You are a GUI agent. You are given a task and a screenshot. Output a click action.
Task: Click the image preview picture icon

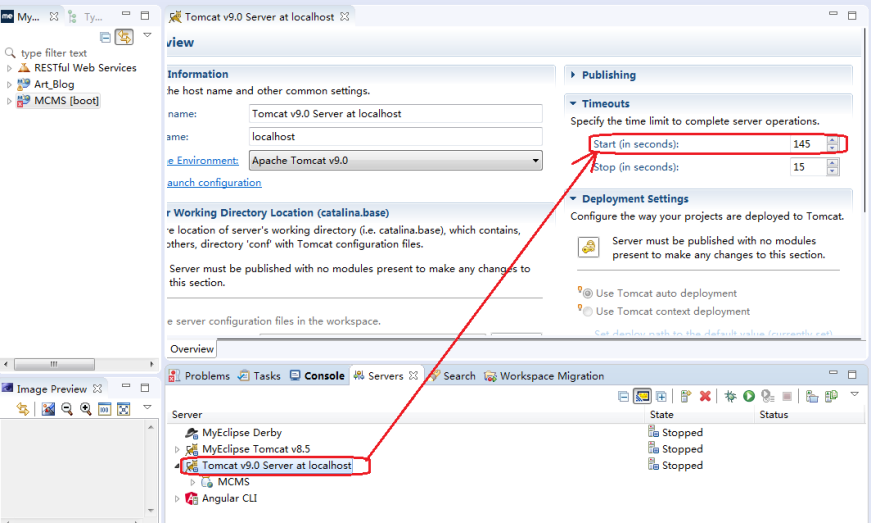(x=48, y=409)
